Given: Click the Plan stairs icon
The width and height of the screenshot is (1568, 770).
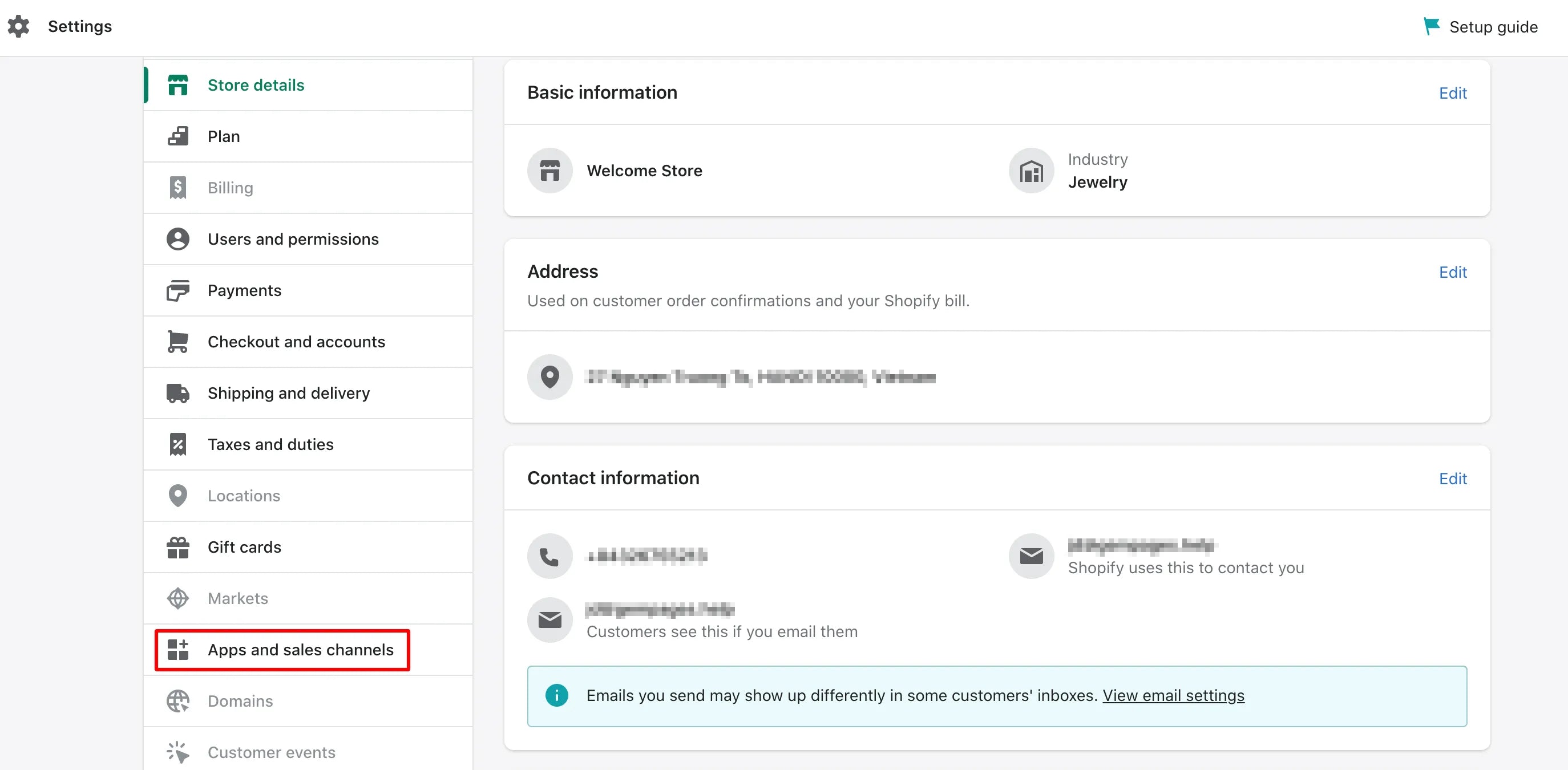Looking at the screenshot, I should pyautogui.click(x=177, y=136).
